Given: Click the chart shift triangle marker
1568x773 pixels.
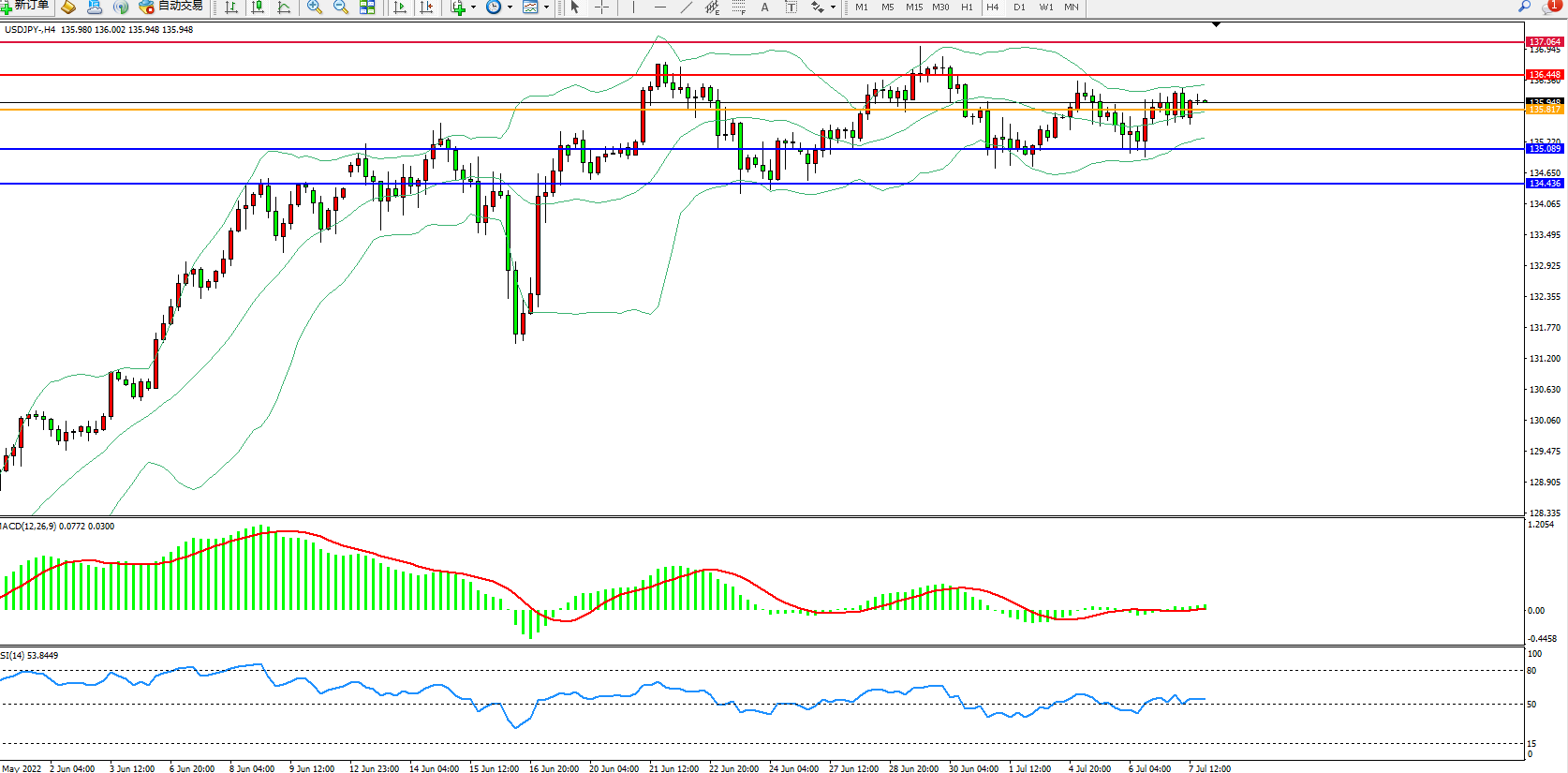Looking at the screenshot, I should tap(1216, 24).
